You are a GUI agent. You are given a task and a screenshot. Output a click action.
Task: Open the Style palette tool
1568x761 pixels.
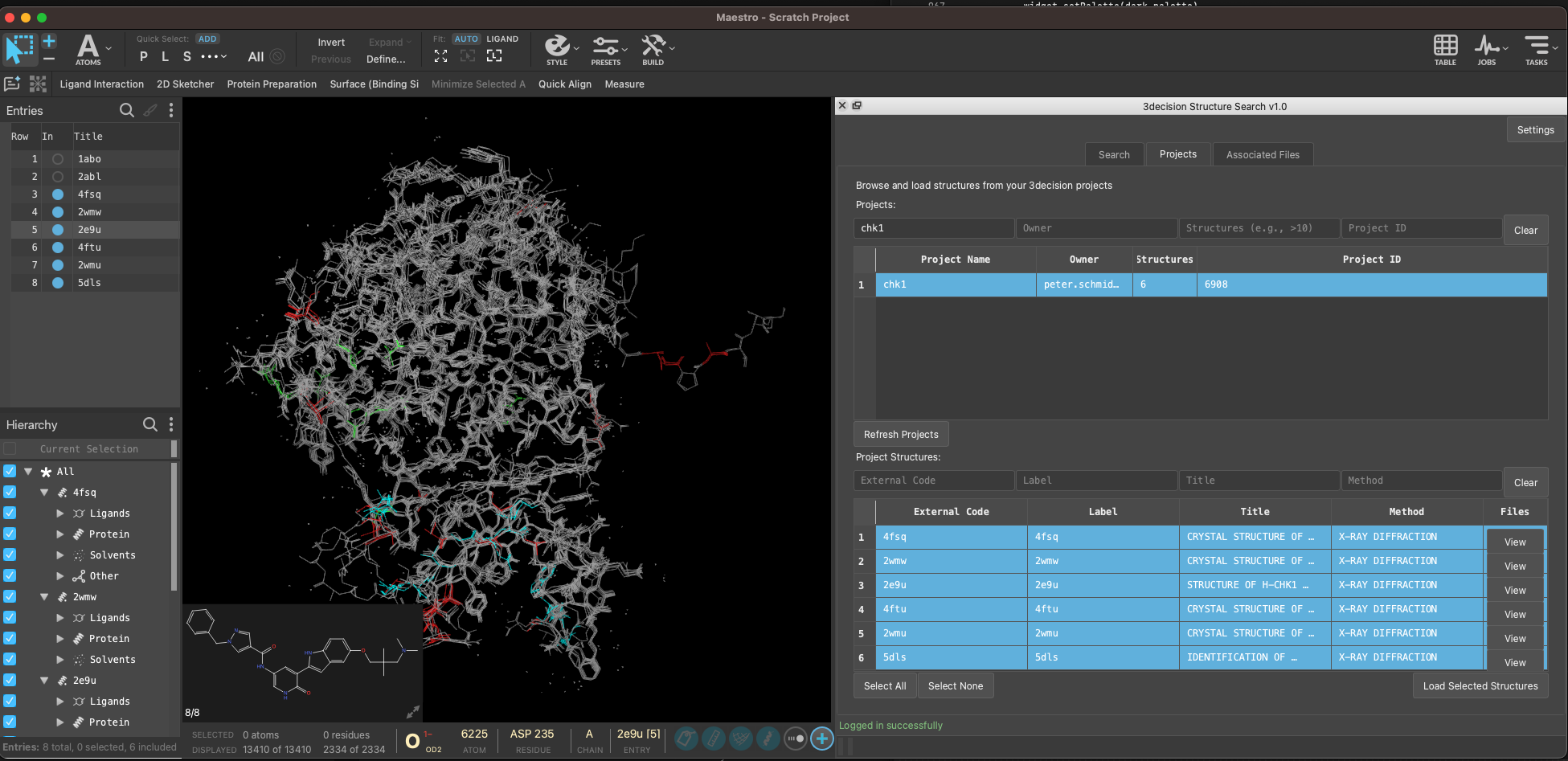[557, 49]
